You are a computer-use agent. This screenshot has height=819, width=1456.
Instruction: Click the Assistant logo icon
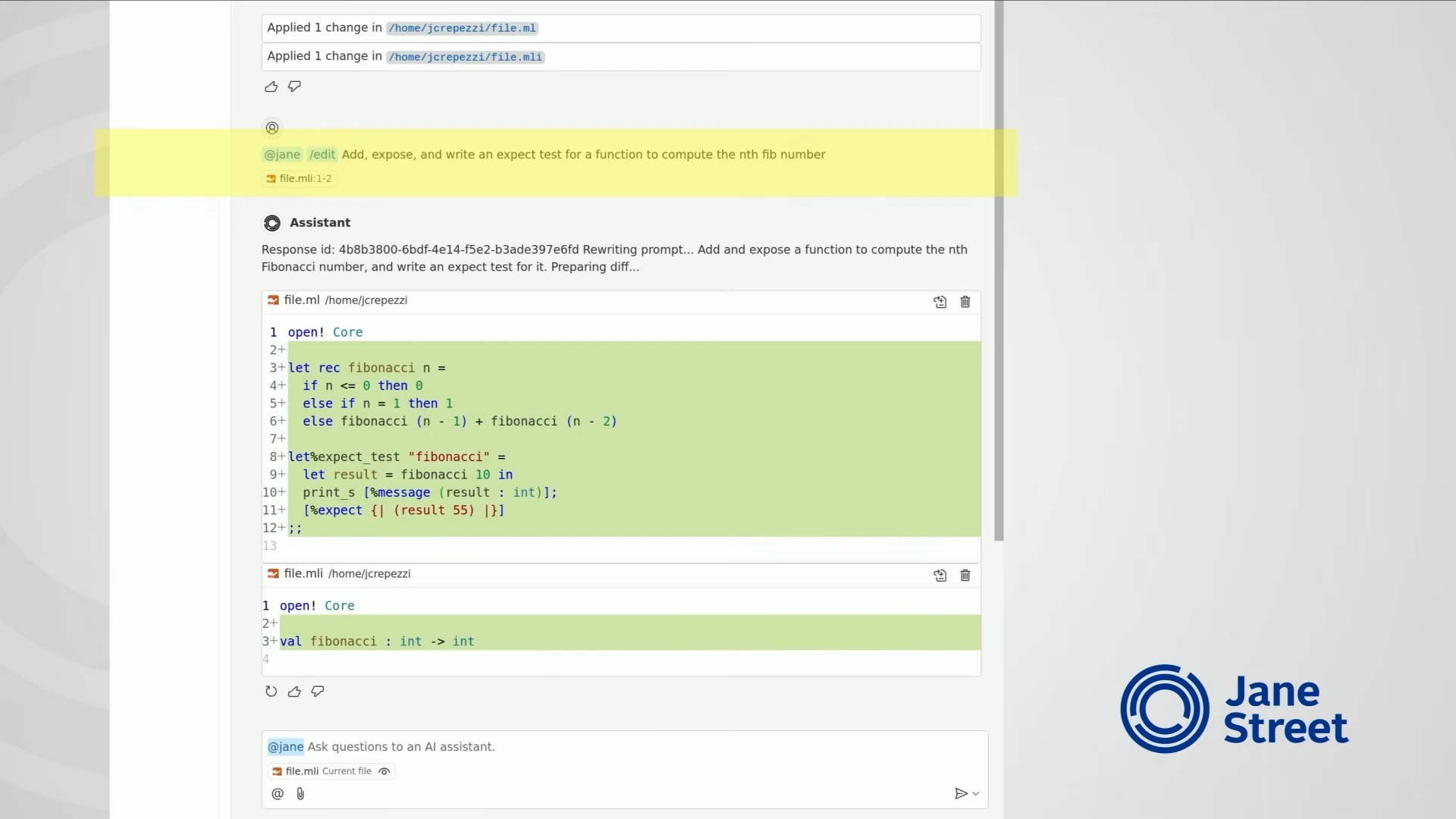[272, 223]
